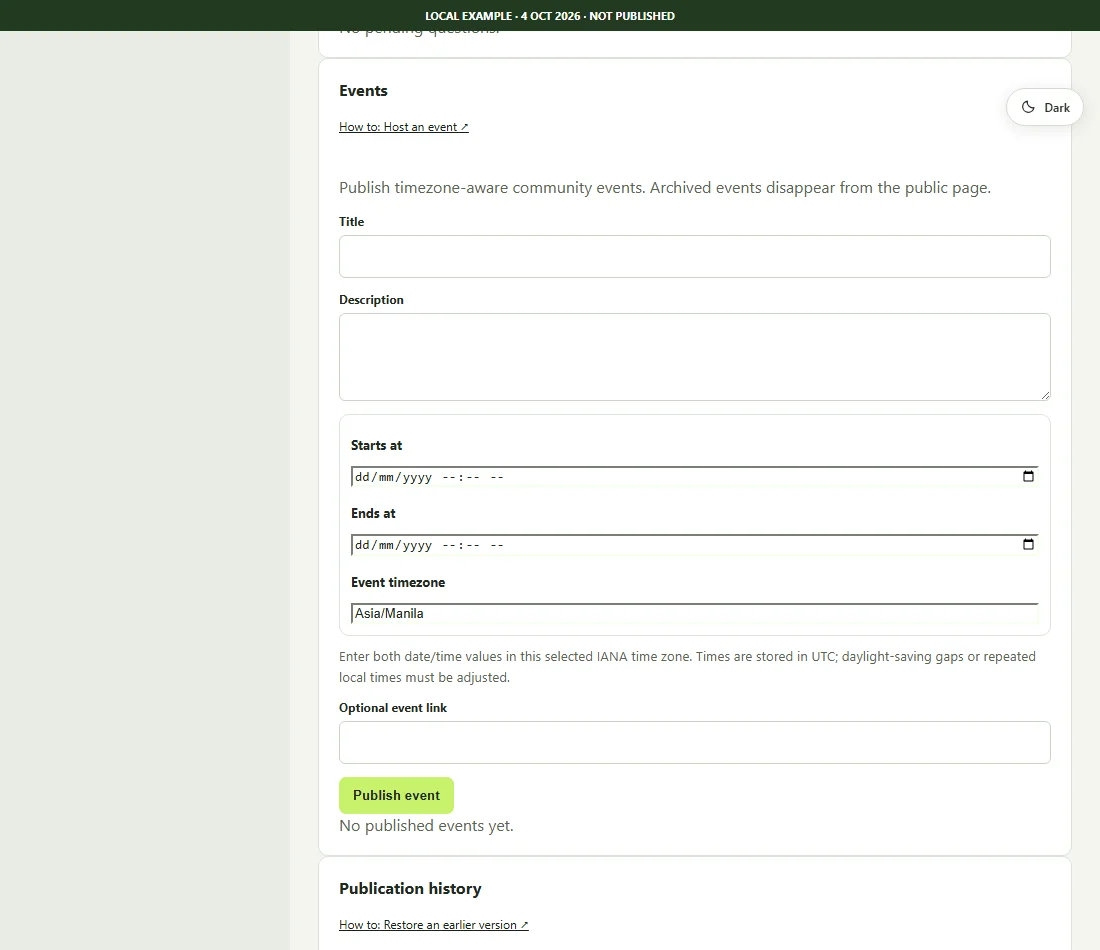
Task: Click the Optional event link label
Action: pos(393,708)
